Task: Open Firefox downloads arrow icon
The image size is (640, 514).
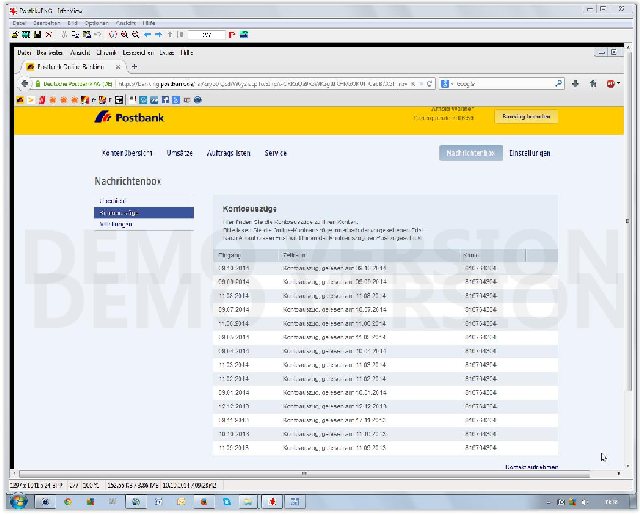Action: pyautogui.click(x=576, y=84)
